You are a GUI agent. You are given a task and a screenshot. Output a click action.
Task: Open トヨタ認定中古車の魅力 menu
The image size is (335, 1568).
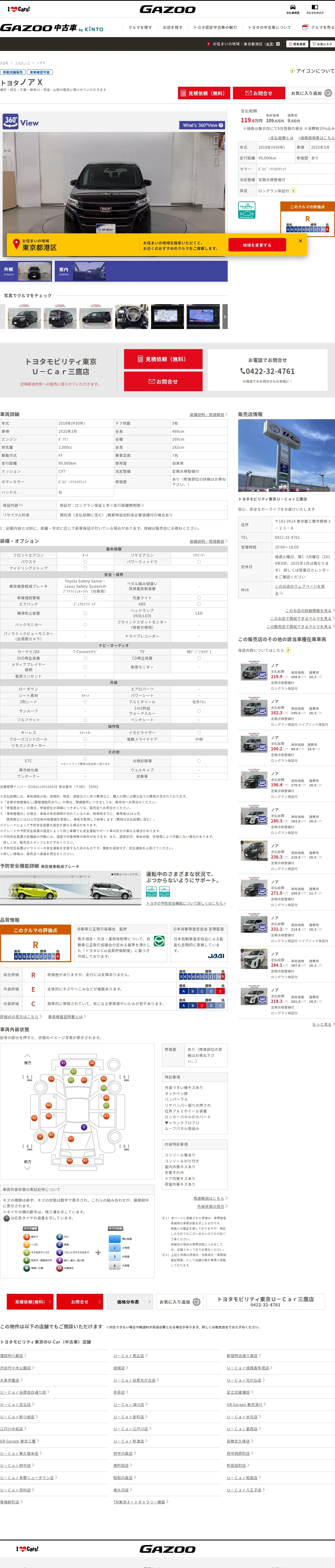pos(215,27)
